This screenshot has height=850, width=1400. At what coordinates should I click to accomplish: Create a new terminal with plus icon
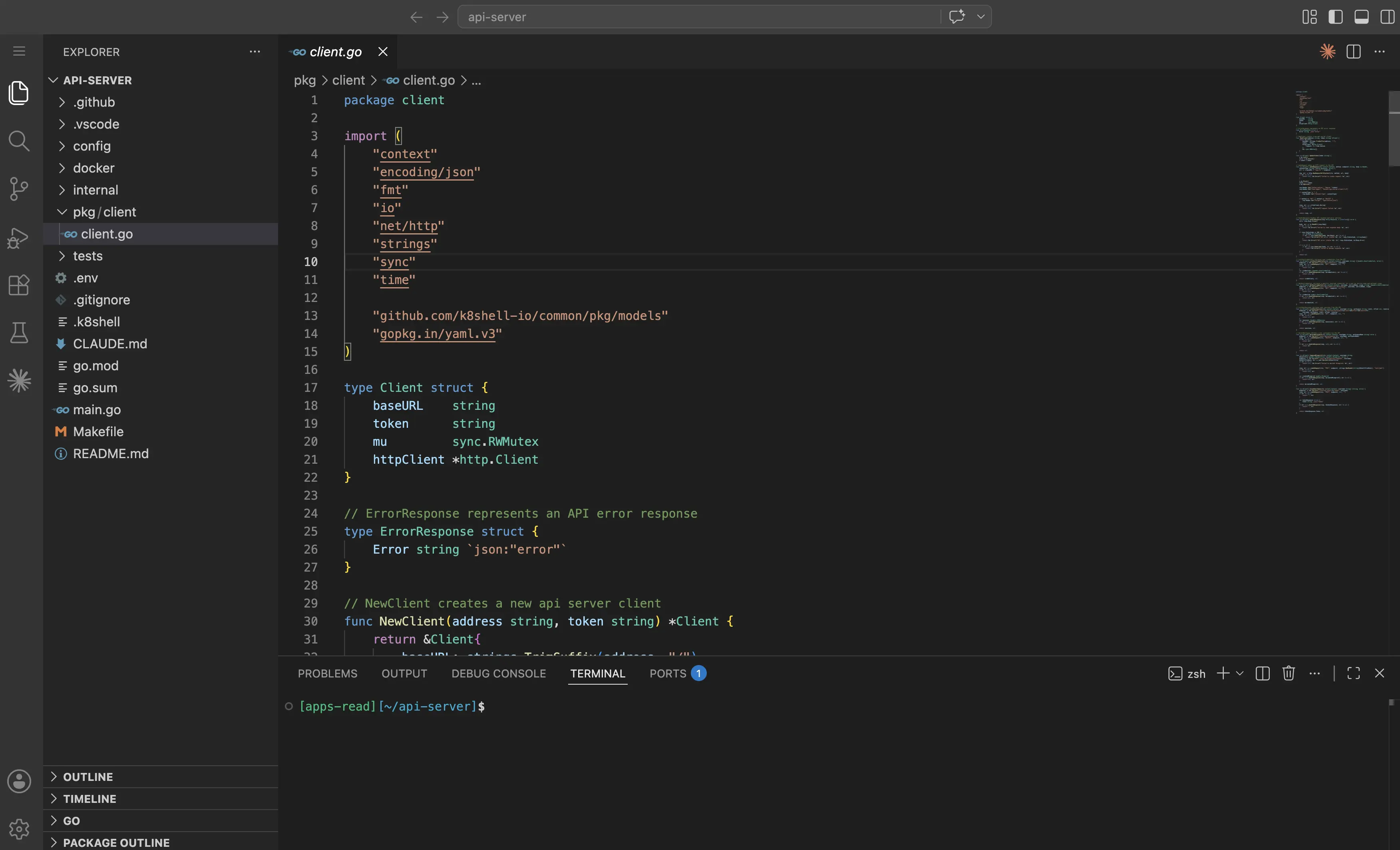[x=1223, y=673]
